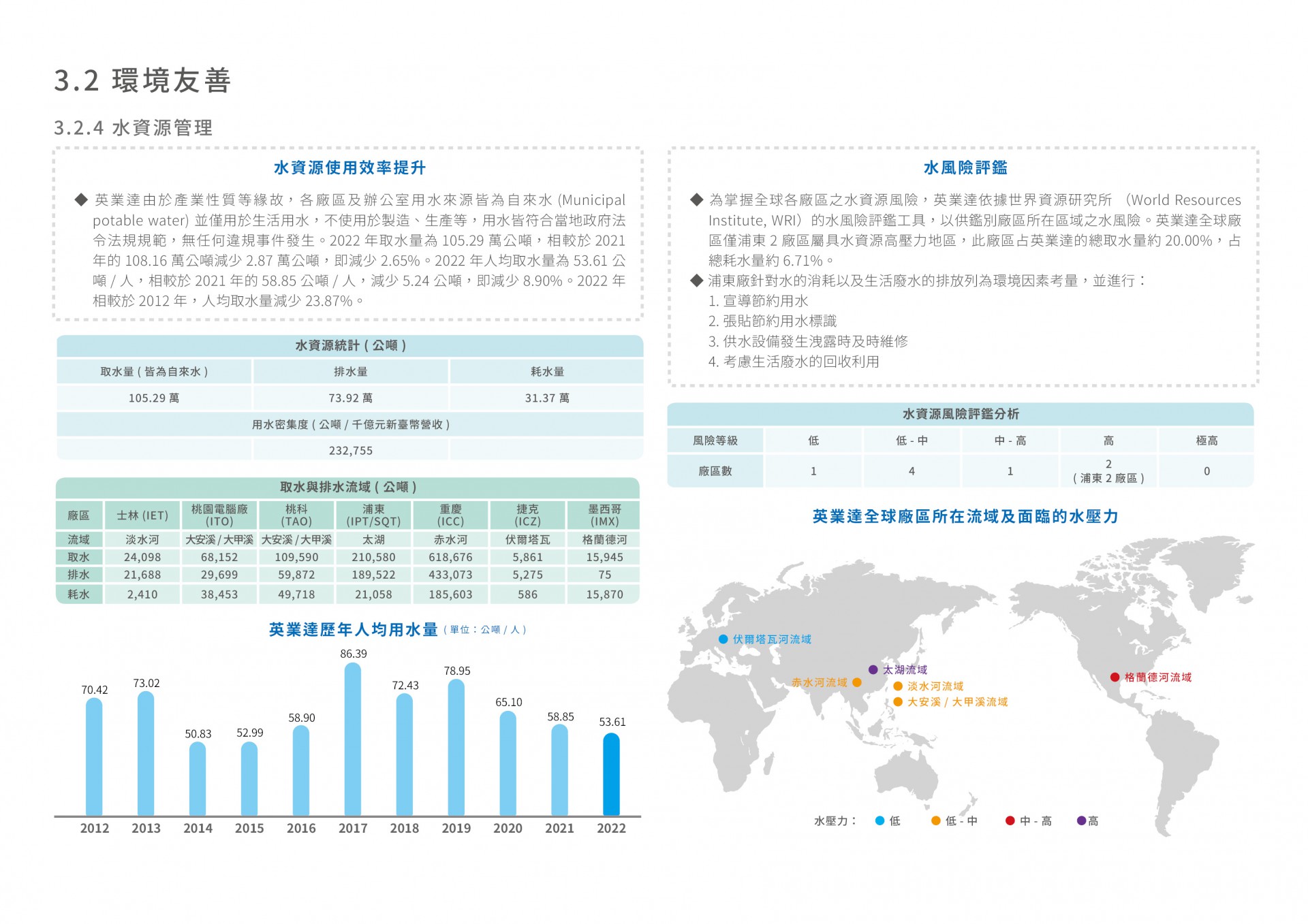The width and height of the screenshot is (1308, 924).
Task: Click the 廠區數 row label
Action: pos(715,471)
